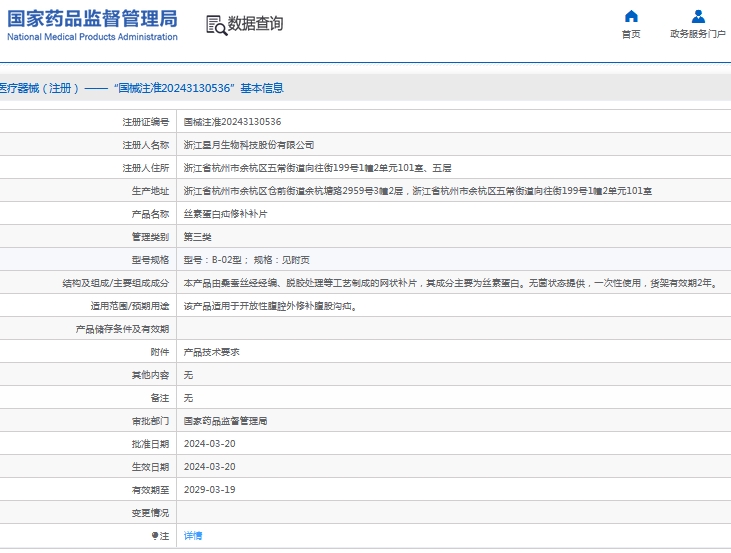
Task: Select product name 丝素蛋白疝修补补片
Action: click(x=226, y=214)
